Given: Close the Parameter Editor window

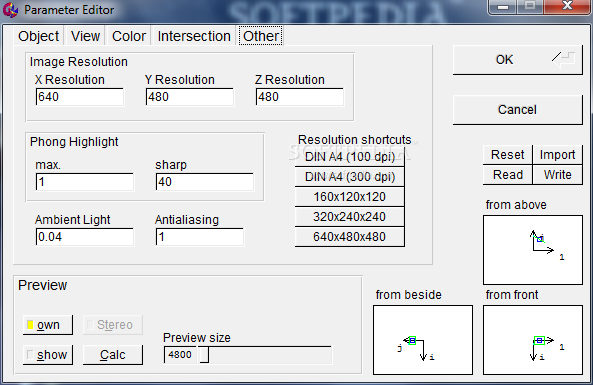Looking at the screenshot, I should (x=568, y=6).
